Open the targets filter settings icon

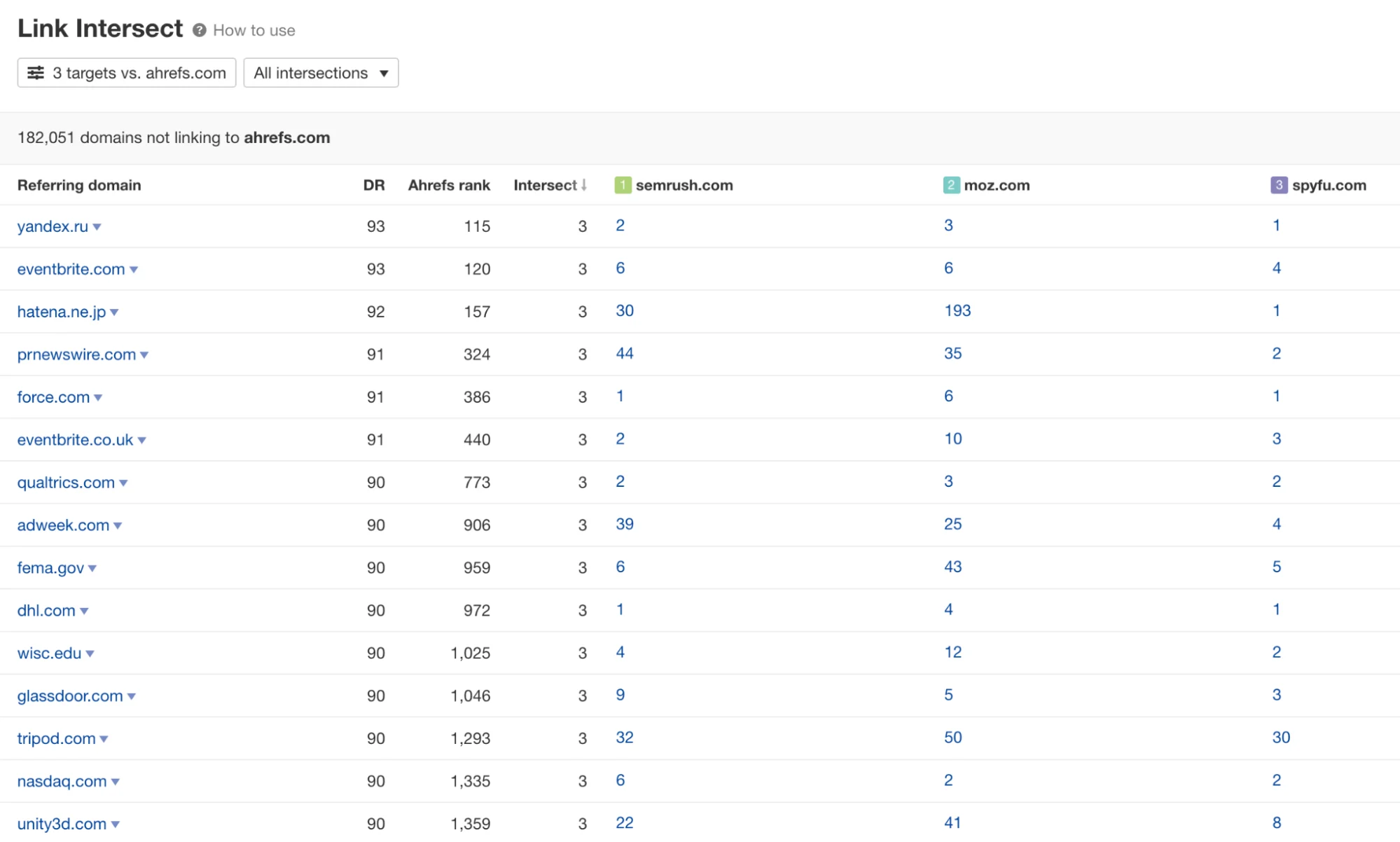36,73
